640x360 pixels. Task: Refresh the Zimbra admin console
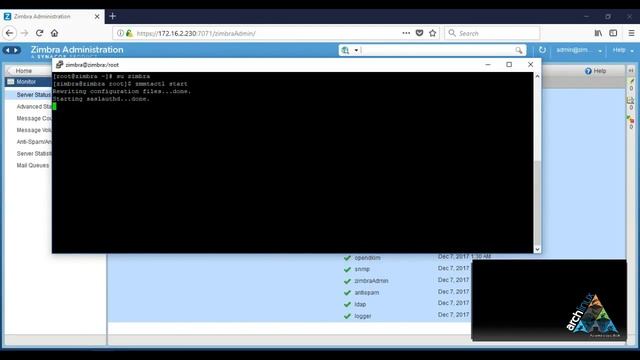tap(542, 50)
